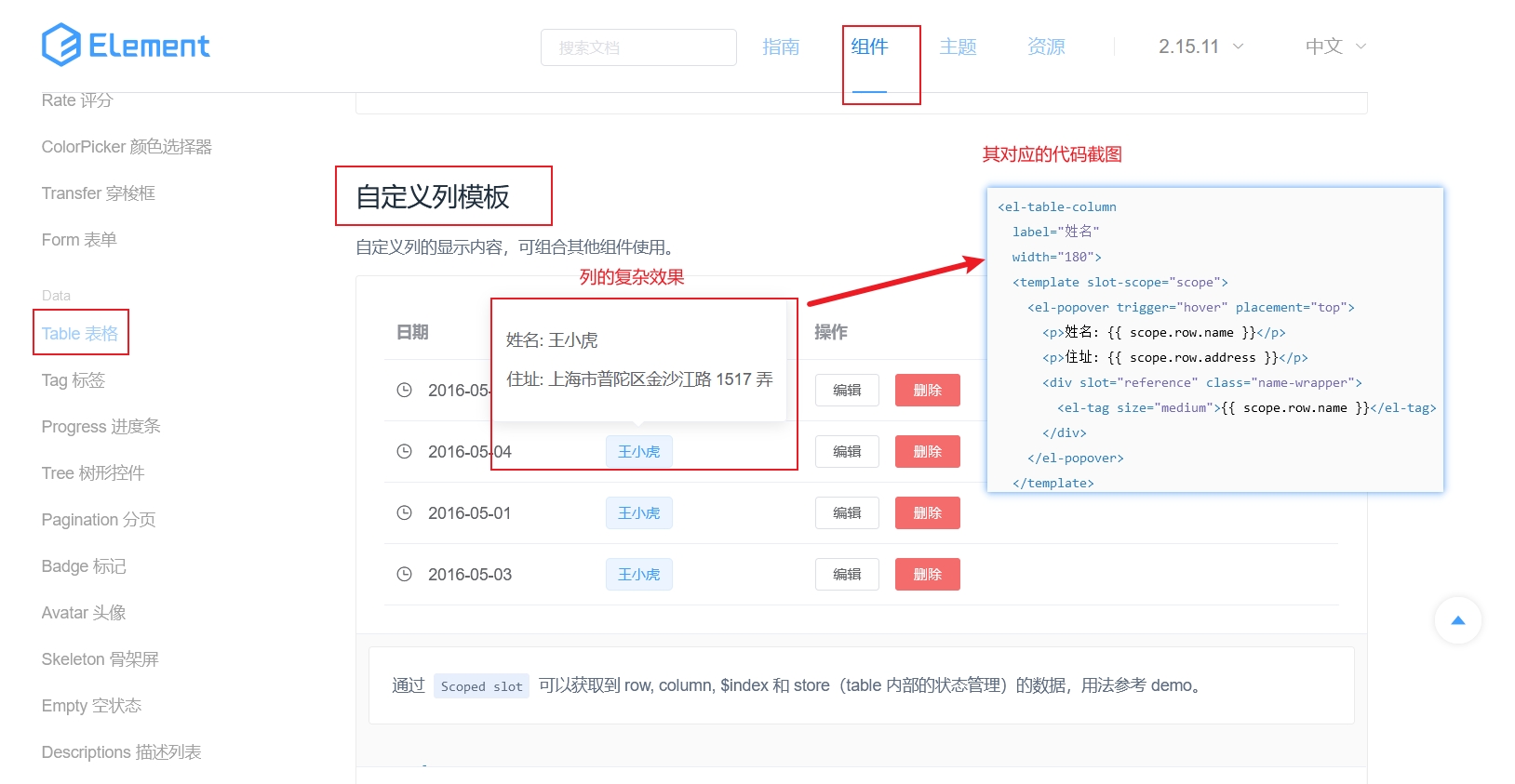Click the clock icon beside 2016-05-04
Image resolution: width=1515 pixels, height=784 pixels.
click(404, 451)
